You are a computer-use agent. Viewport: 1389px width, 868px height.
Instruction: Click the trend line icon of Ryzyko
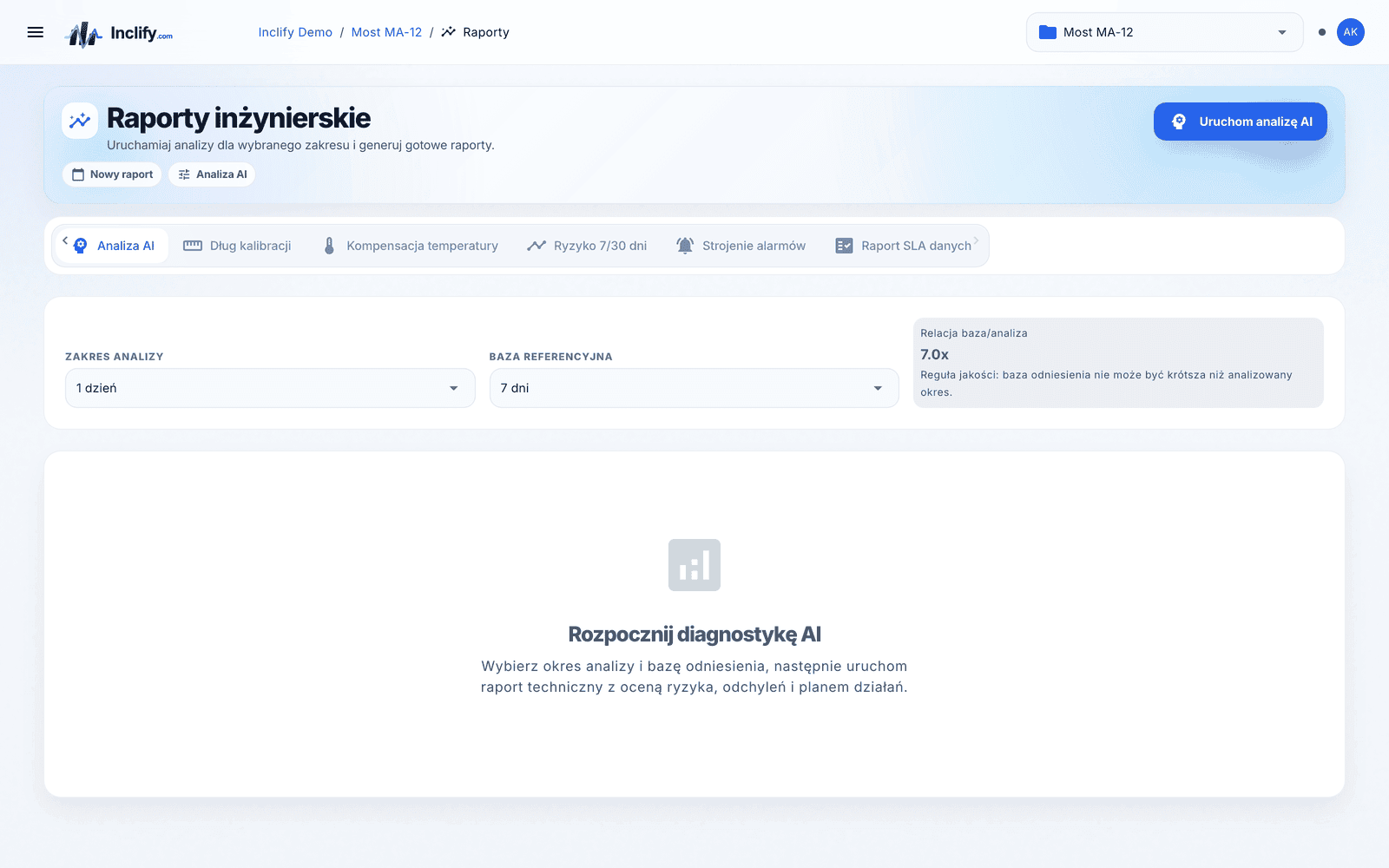pos(537,246)
